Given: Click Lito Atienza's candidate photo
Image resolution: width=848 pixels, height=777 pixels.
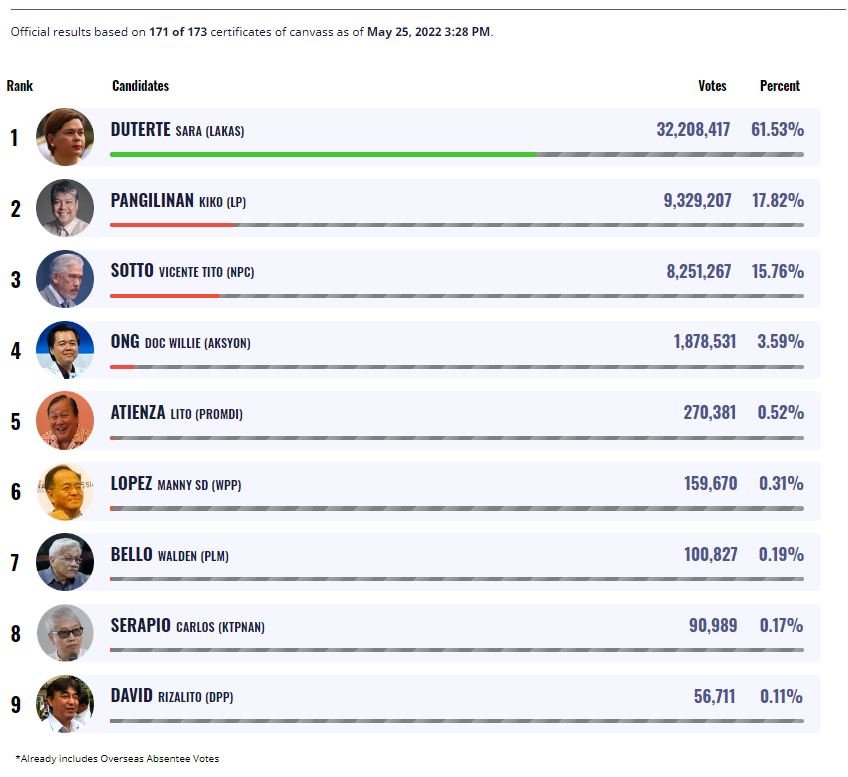Looking at the screenshot, I should point(65,420).
